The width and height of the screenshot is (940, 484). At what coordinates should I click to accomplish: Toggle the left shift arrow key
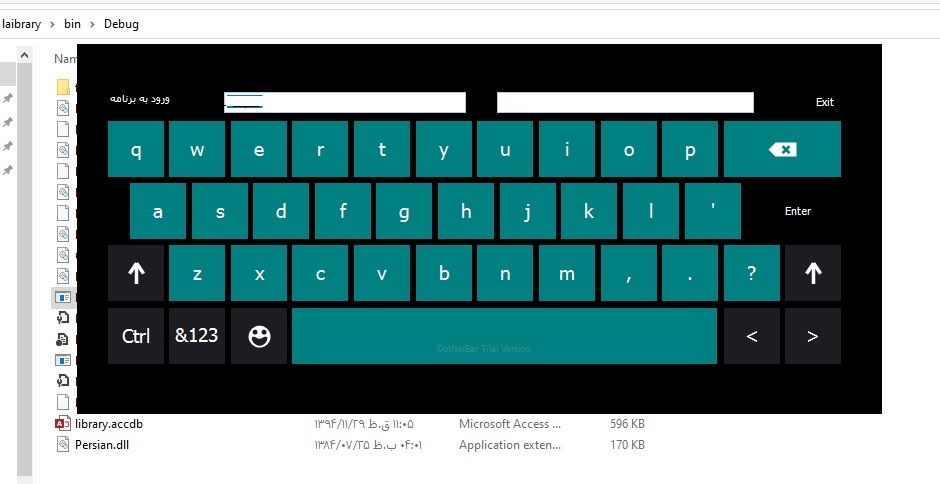point(136,273)
